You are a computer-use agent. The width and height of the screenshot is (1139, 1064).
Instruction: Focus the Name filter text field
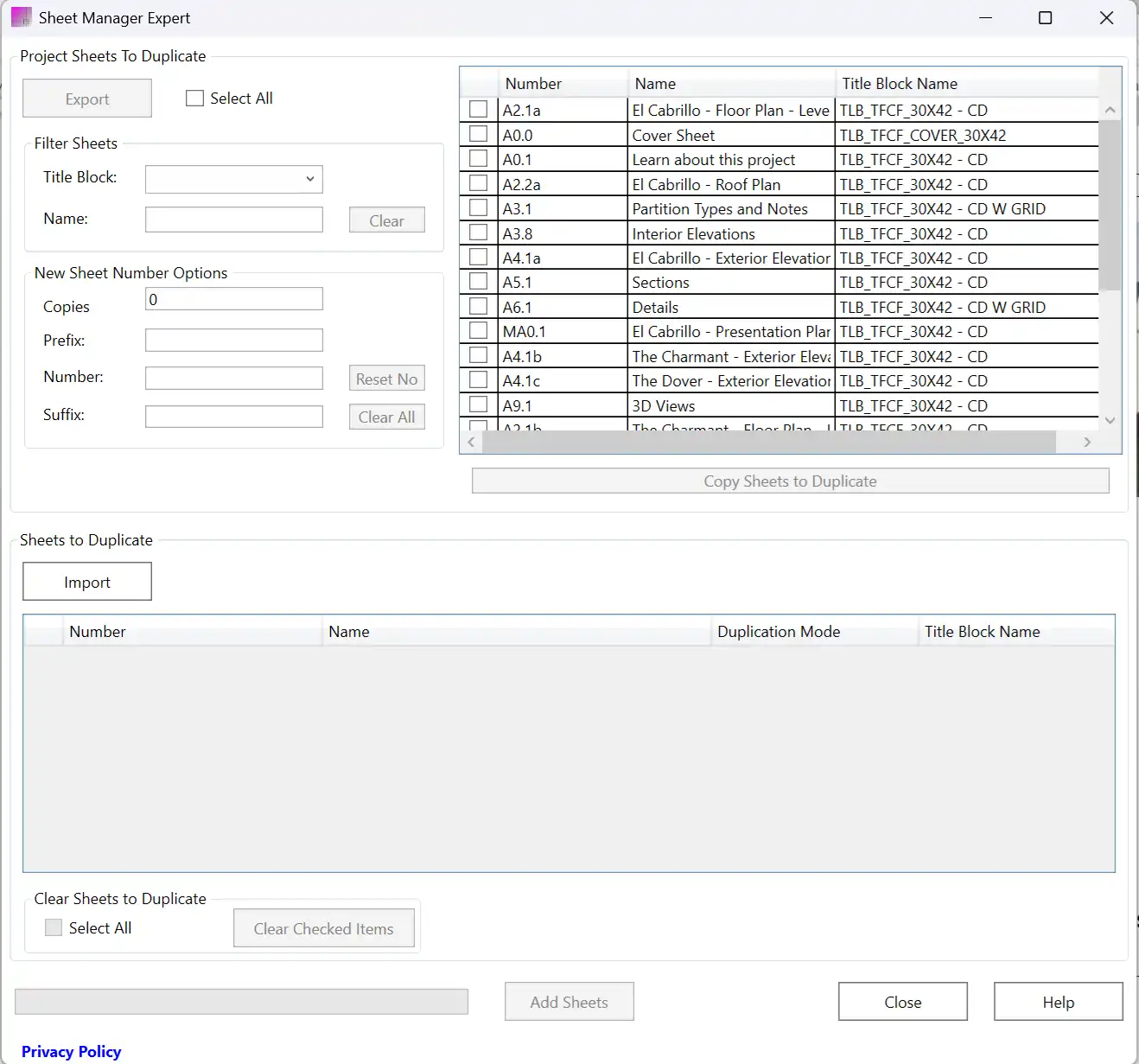pos(233,220)
